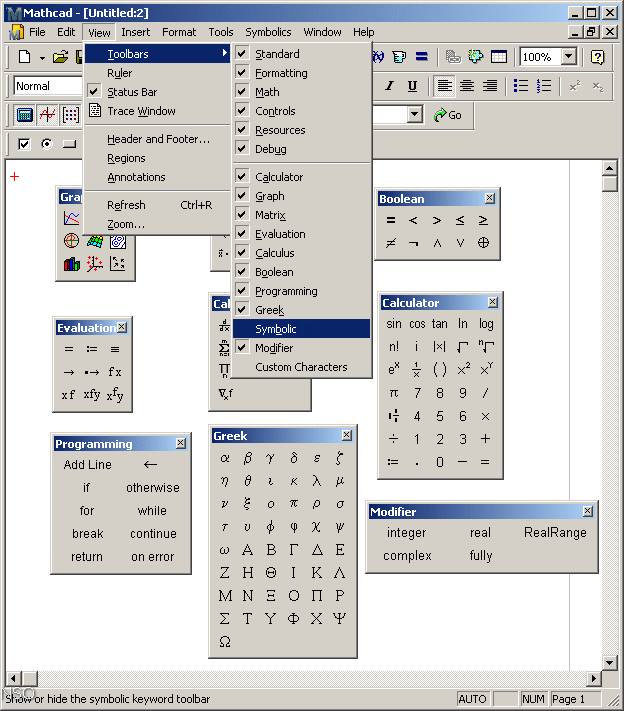Image resolution: width=624 pixels, height=711 pixels.
Task: Select the 3D Bar Plot icon
Action: pos(71,264)
